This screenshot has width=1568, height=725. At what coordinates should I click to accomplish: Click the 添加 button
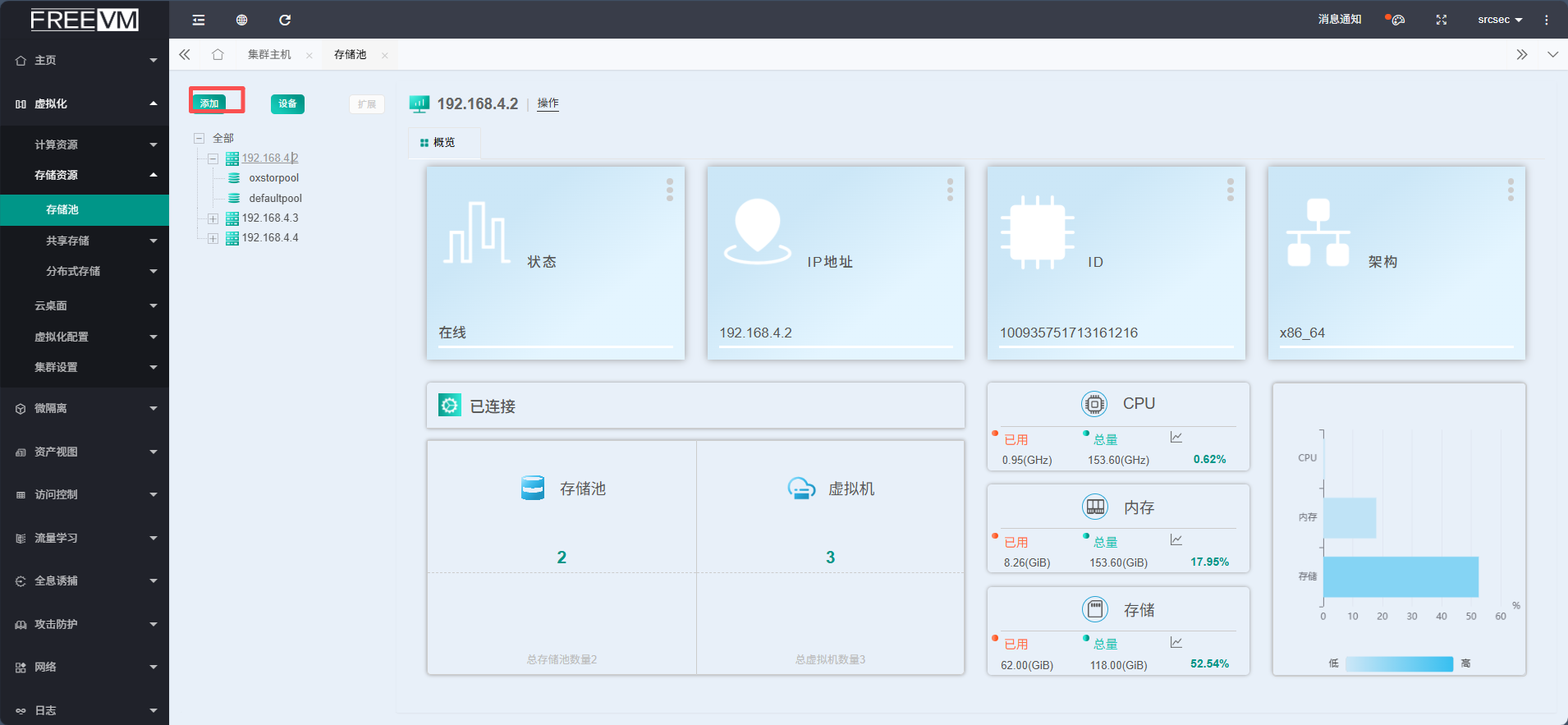coord(209,103)
